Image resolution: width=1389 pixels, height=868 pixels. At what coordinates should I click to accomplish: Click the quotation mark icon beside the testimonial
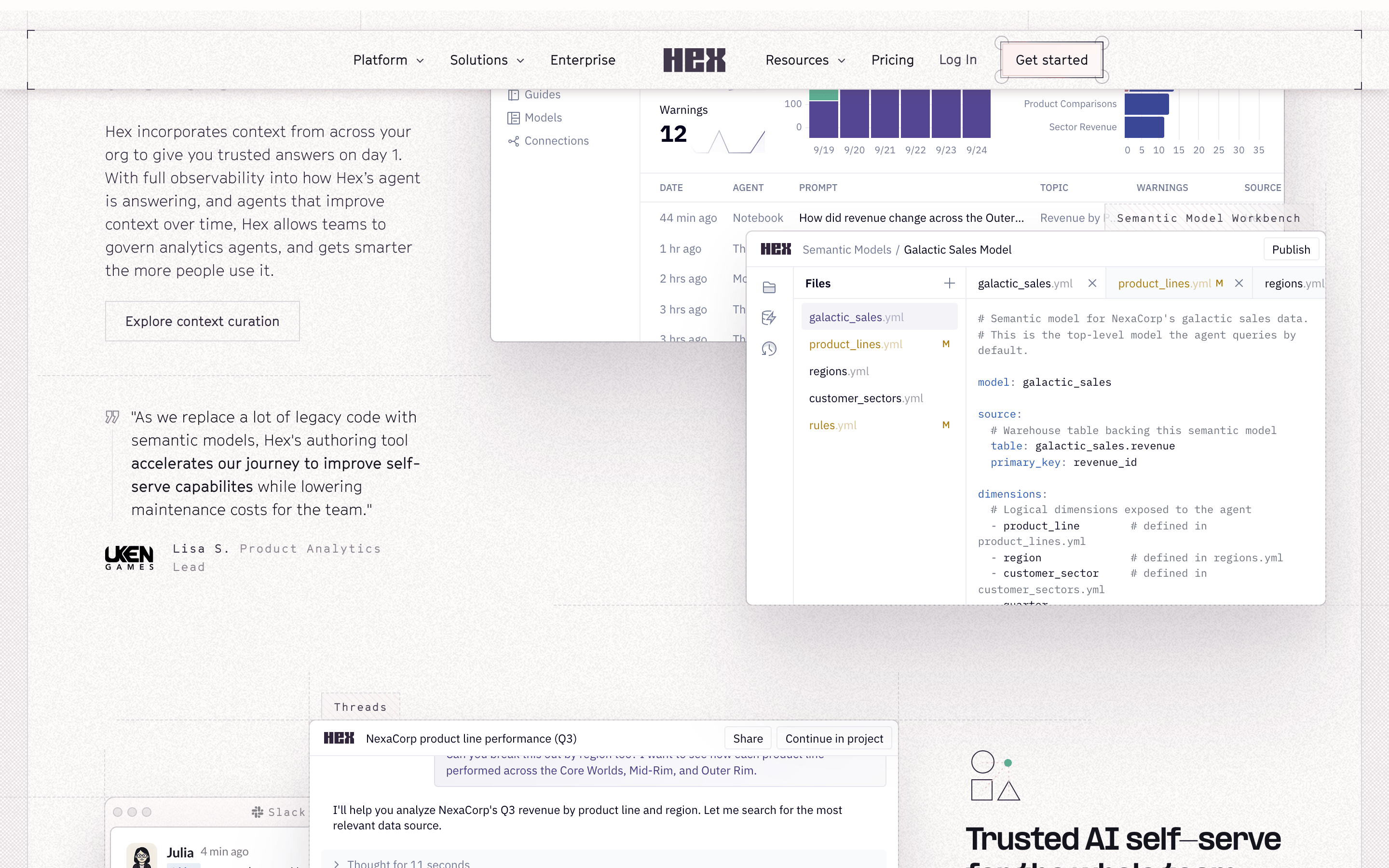[112, 417]
